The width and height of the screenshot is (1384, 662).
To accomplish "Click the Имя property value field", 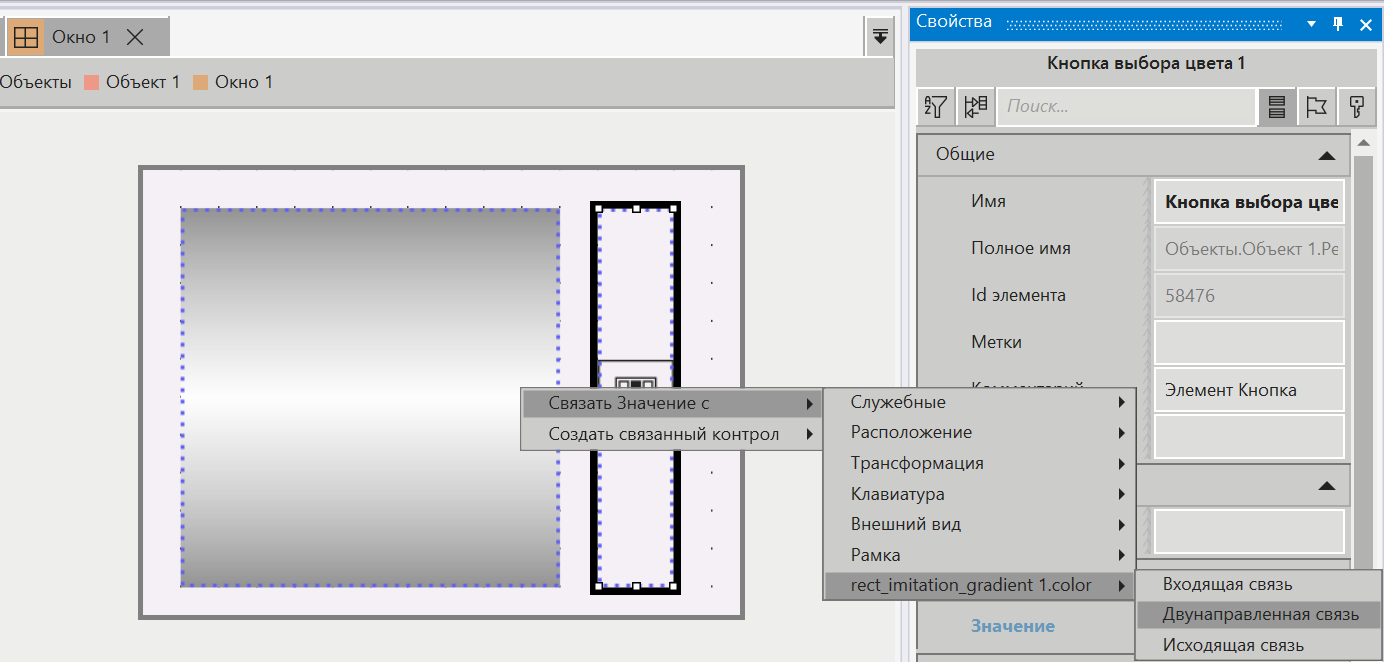I will [1249, 202].
